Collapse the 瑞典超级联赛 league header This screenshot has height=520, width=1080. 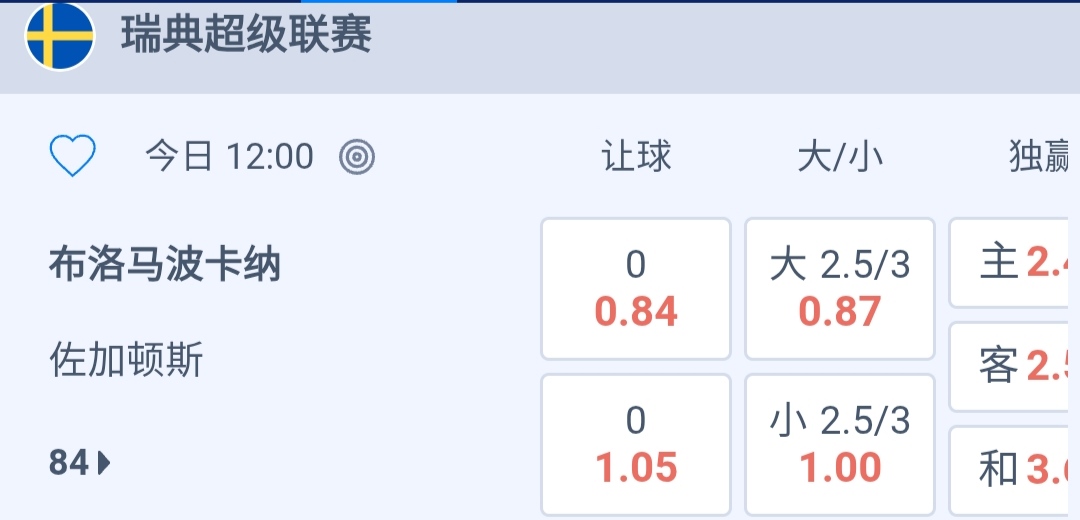(246, 36)
